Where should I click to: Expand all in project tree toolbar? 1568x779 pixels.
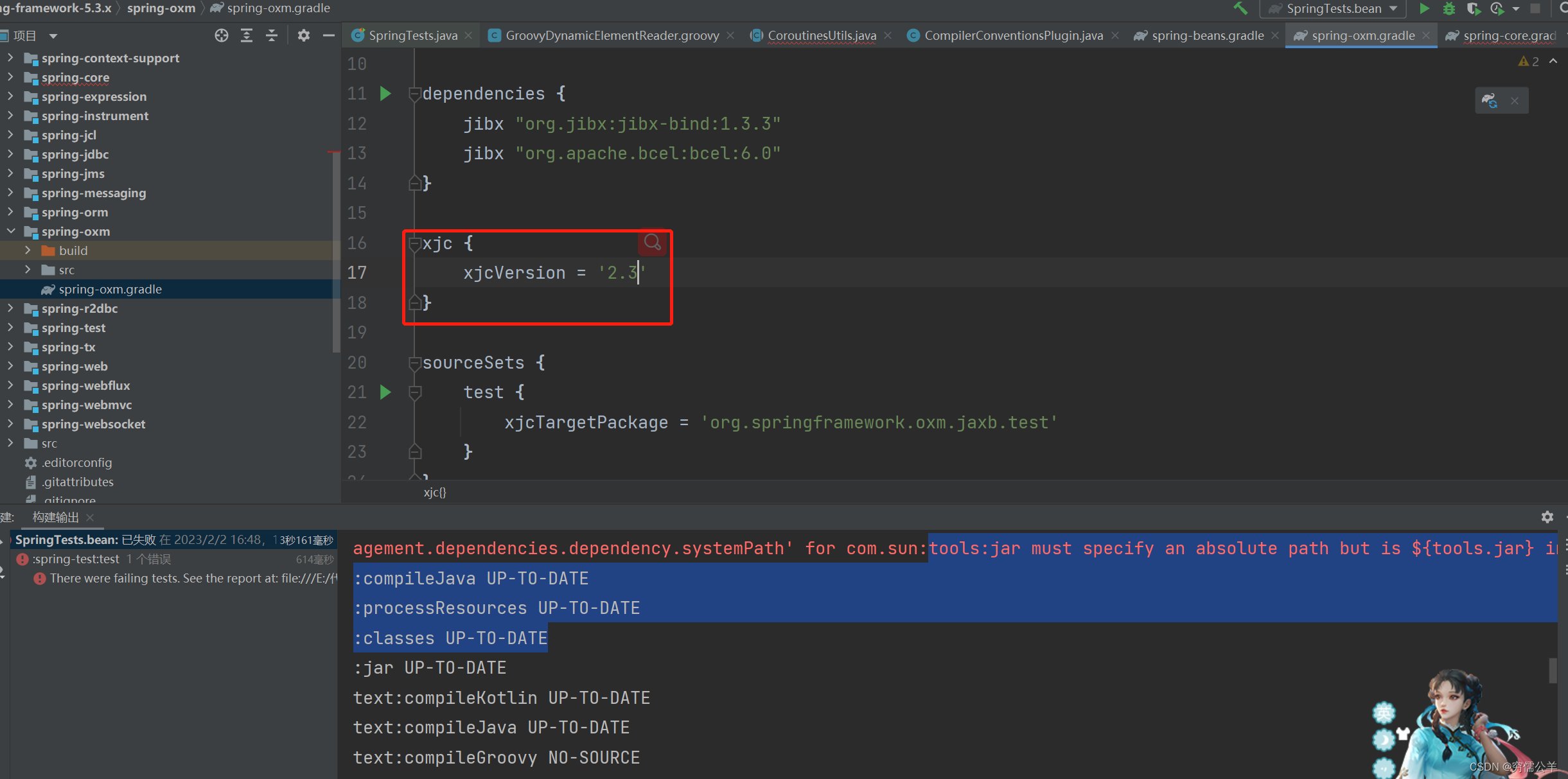pyautogui.click(x=247, y=35)
